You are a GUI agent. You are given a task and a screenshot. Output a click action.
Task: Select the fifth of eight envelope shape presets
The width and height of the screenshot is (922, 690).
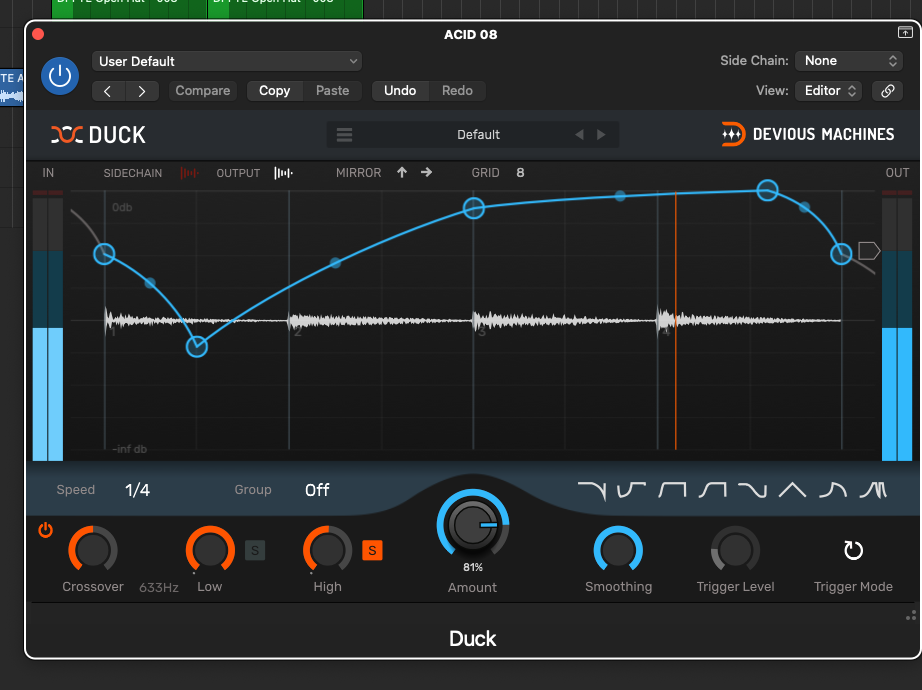(x=753, y=490)
